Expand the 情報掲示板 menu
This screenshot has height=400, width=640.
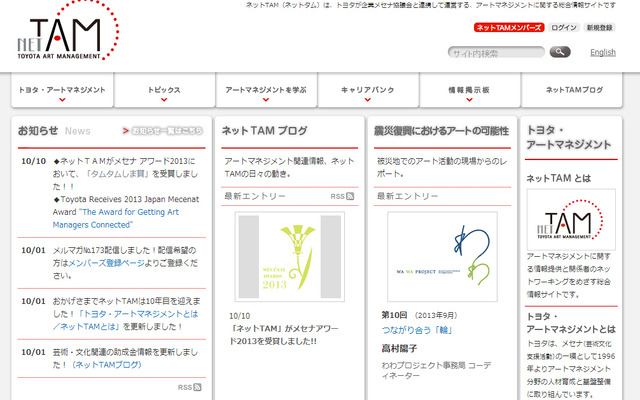point(469,91)
